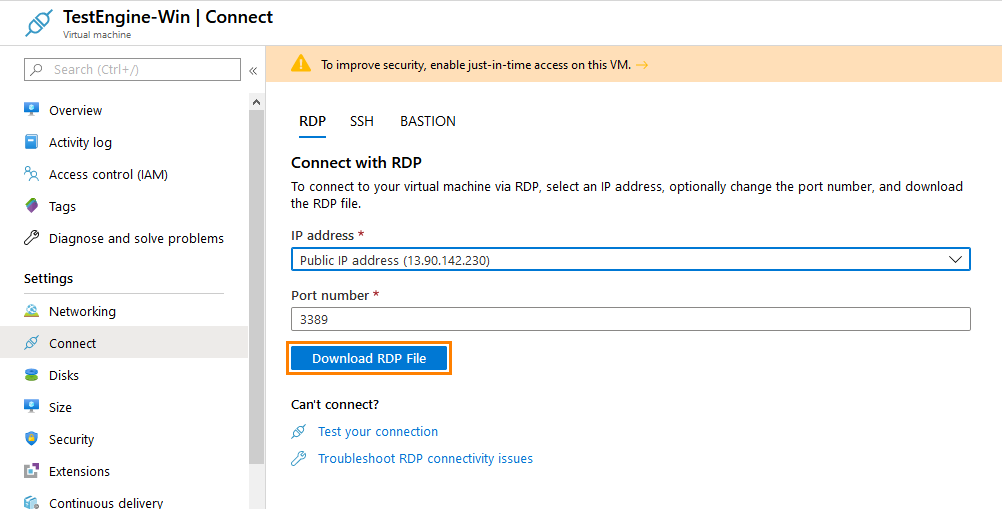Image resolution: width=1002 pixels, height=509 pixels.
Task: Click the sidebar scroll up arrow
Action: click(x=256, y=102)
